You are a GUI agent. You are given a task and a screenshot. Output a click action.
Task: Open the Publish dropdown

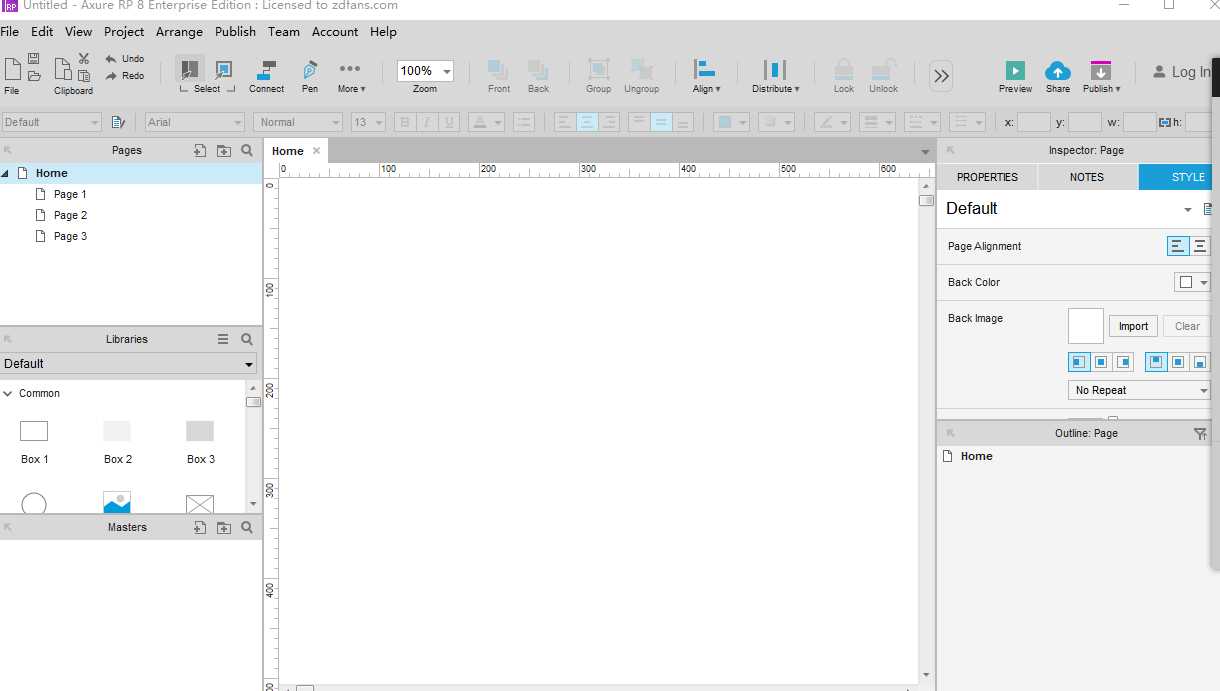1101,76
